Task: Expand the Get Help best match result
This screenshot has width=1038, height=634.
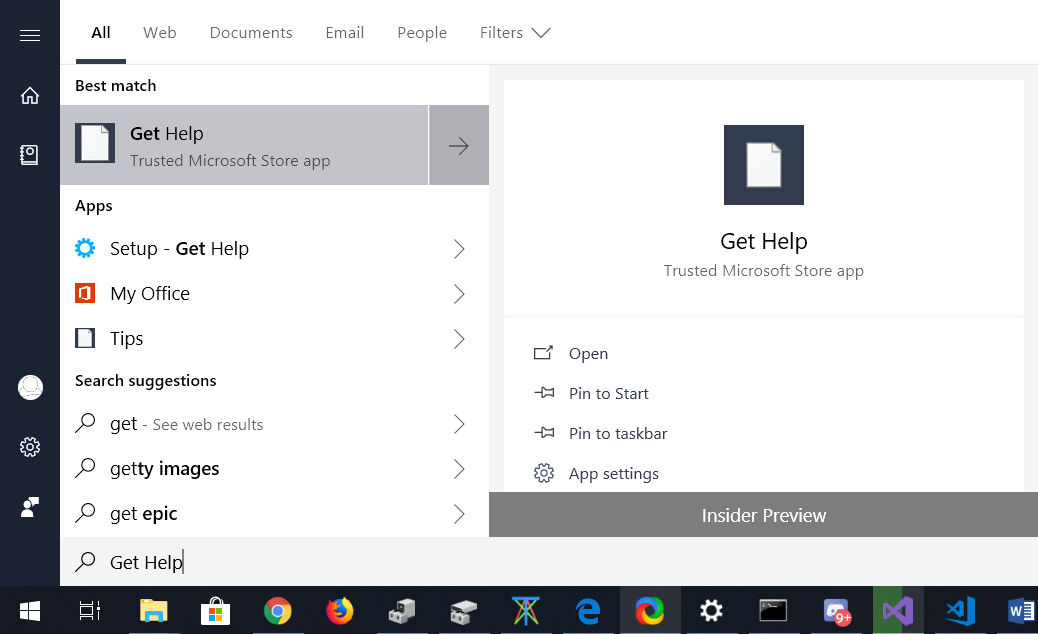Action: (x=458, y=145)
